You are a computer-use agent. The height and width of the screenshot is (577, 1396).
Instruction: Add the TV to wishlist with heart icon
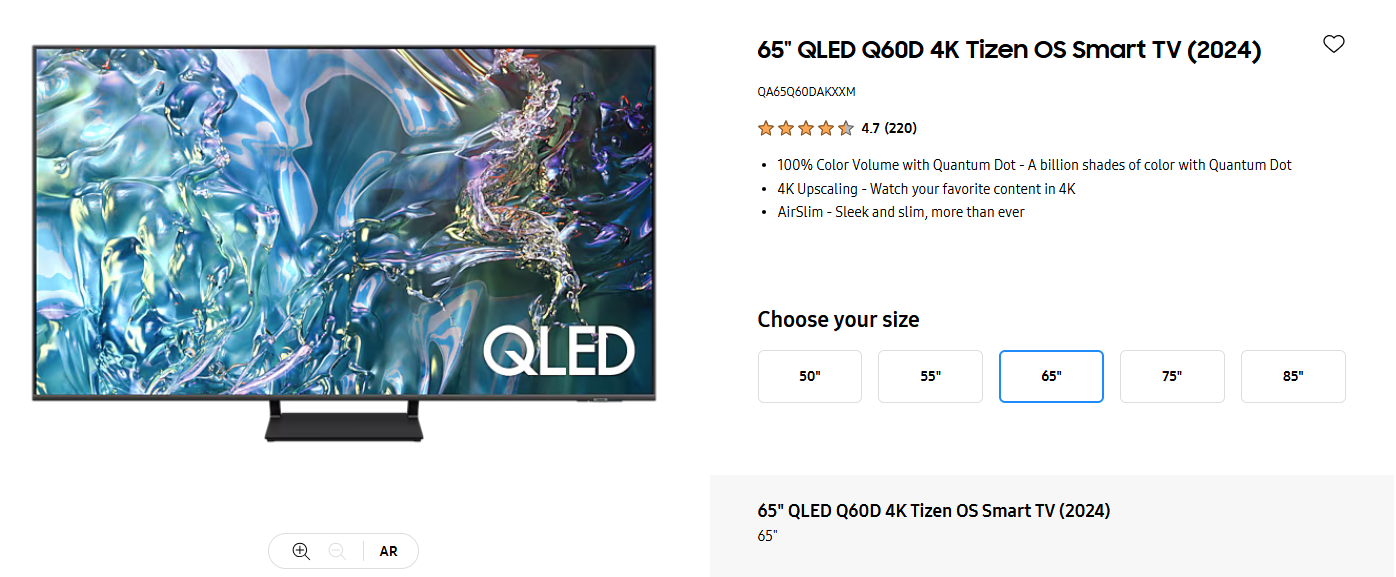(x=1333, y=44)
